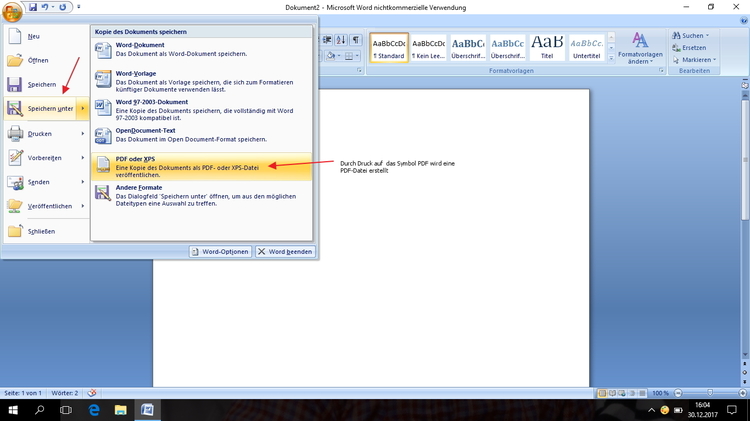The width and height of the screenshot is (750, 421).
Task: Apply the Titel style
Action: pos(547,48)
